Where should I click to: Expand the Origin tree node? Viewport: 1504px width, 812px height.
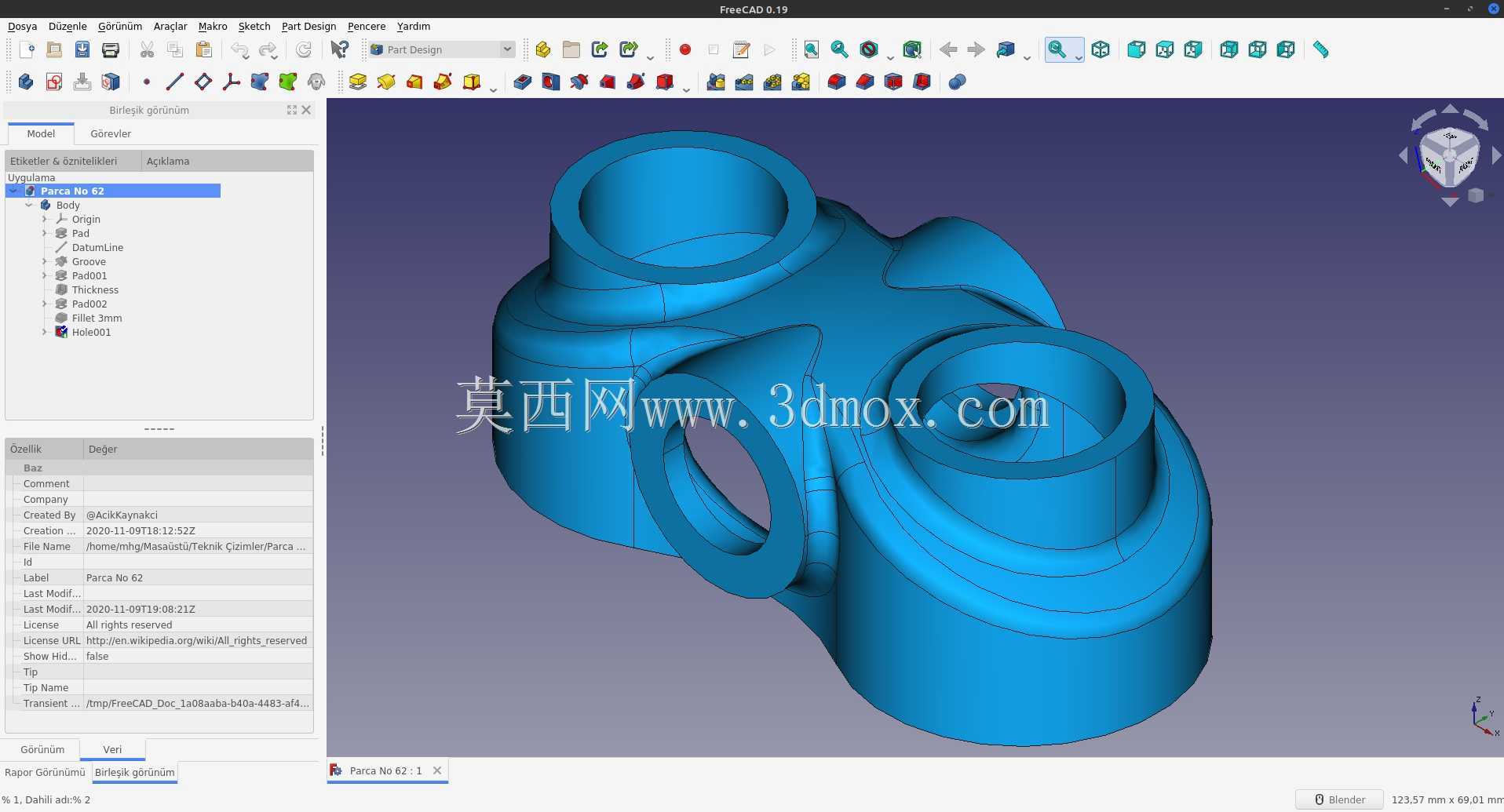pyautogui.click(x=45, y=220)
